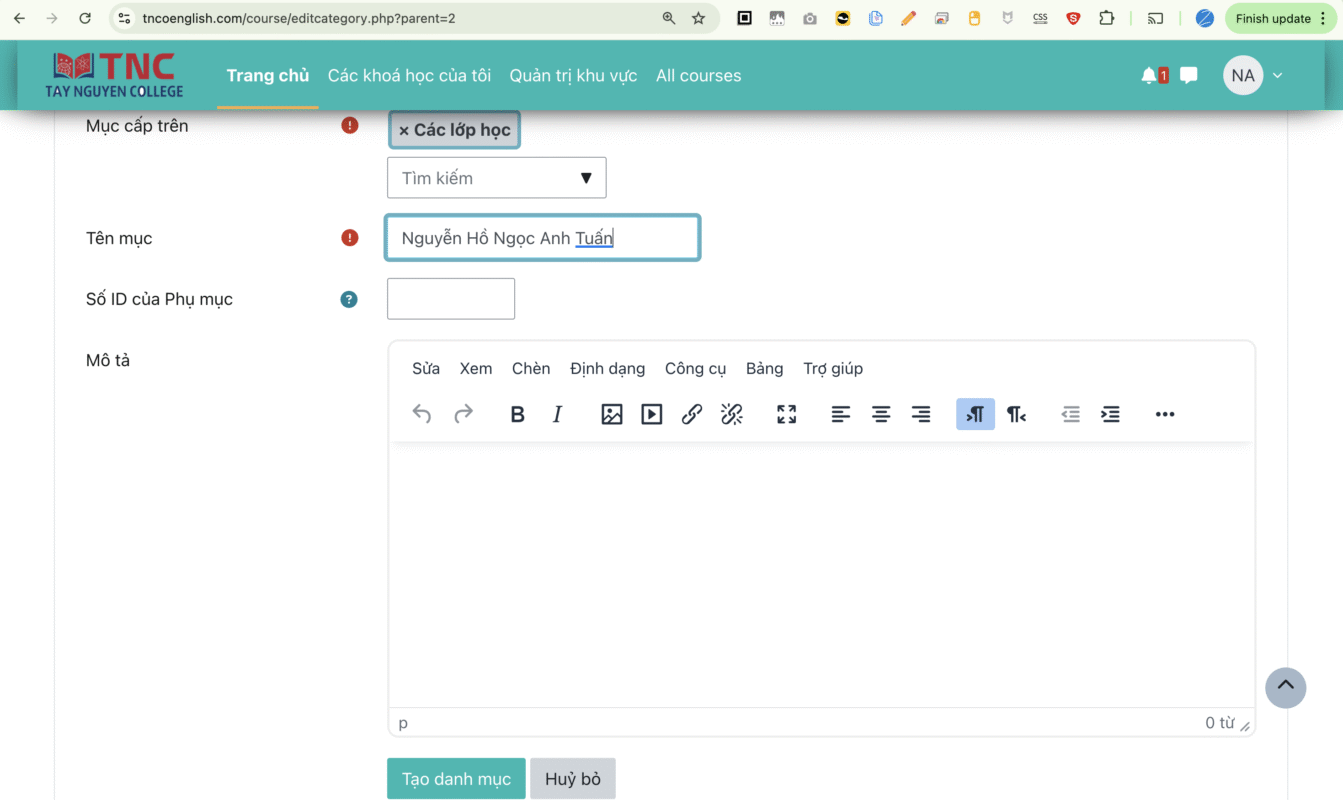Click the Số ID của Phụ mục field
Viewport: 1343px width, 800px height.
click(451, 299)
